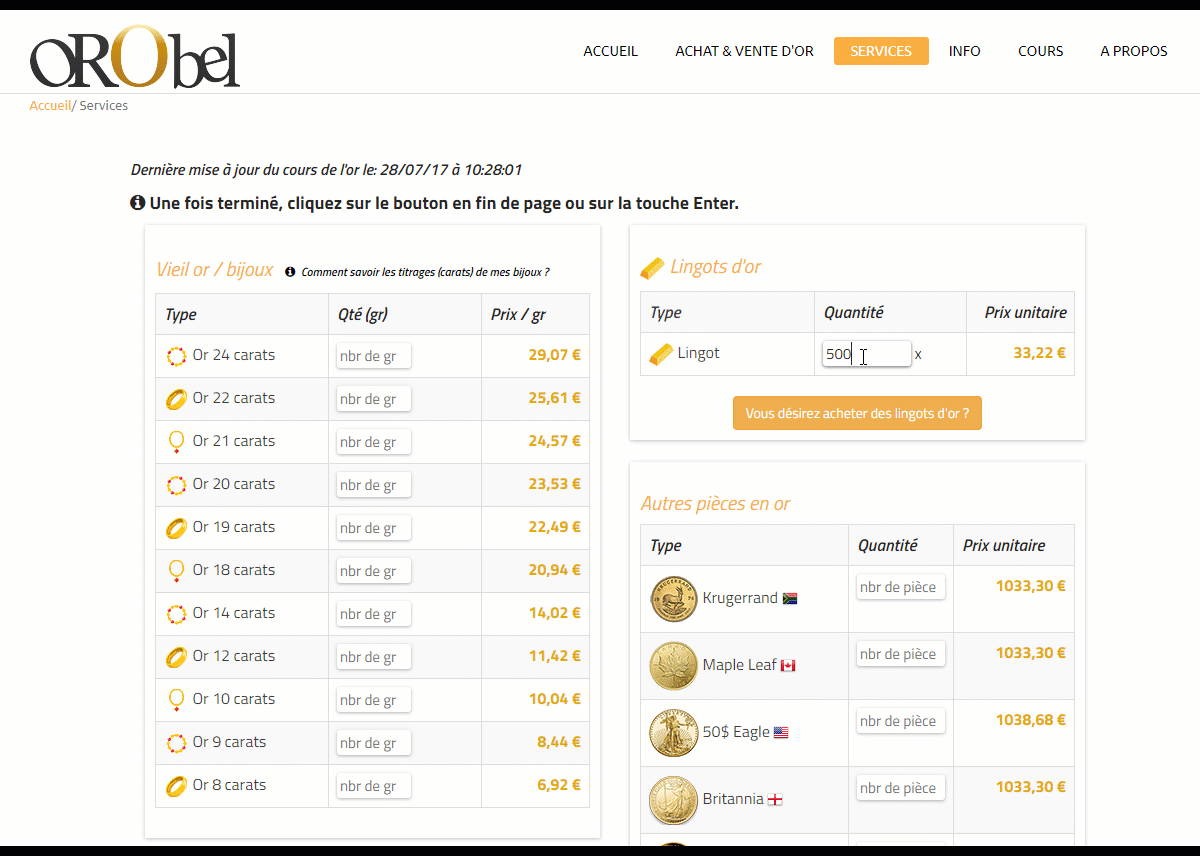
Task: Open ACHAT & VENTE D'OR menu
Action: click(x=744, y=51)
